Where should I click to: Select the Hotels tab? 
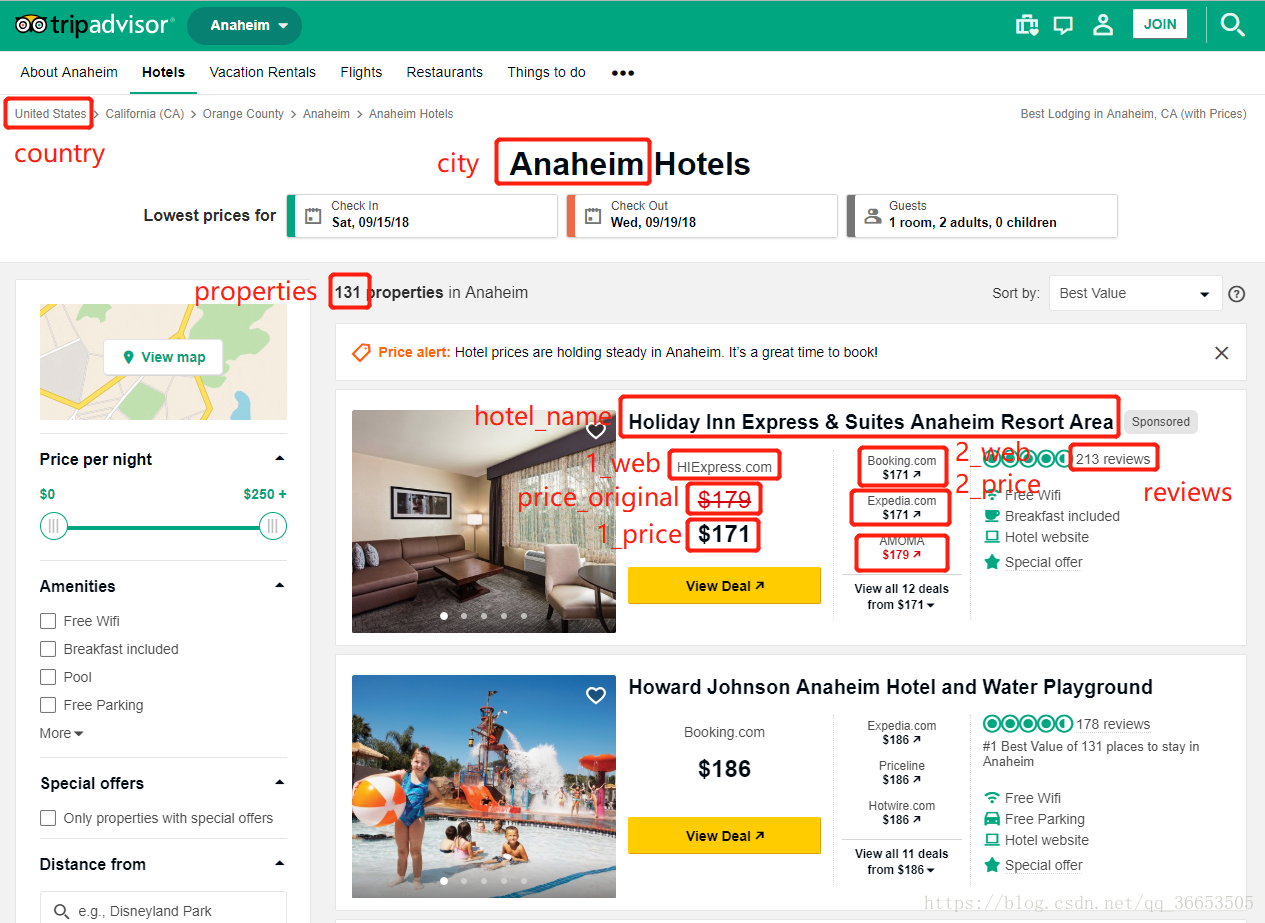click(x=163, y=72)
